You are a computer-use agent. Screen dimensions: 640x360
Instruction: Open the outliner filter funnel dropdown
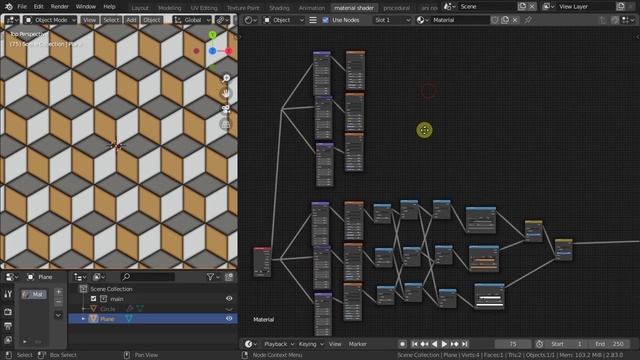(x=213, y=277)
